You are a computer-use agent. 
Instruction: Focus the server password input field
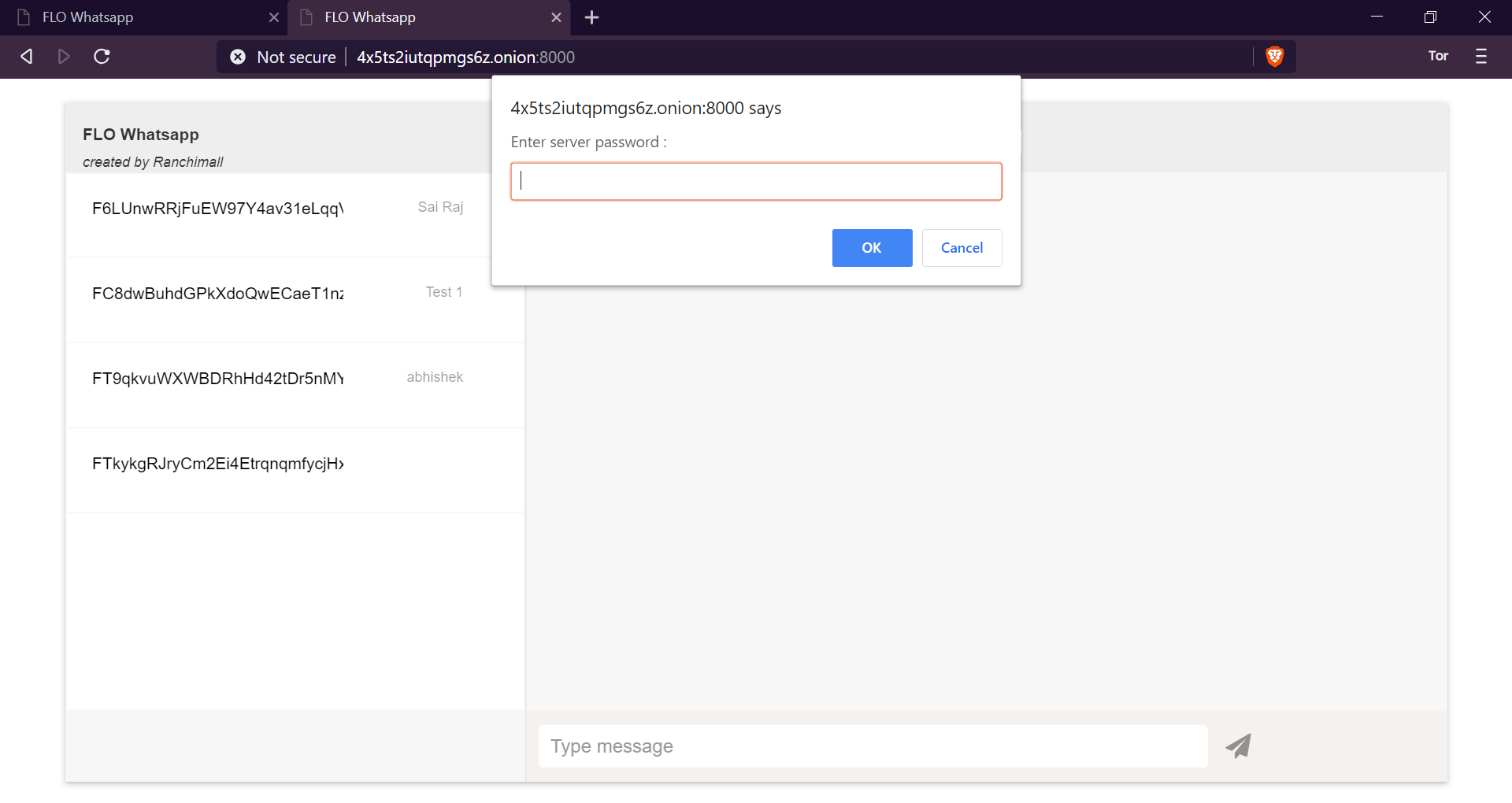tap(756, 182)
